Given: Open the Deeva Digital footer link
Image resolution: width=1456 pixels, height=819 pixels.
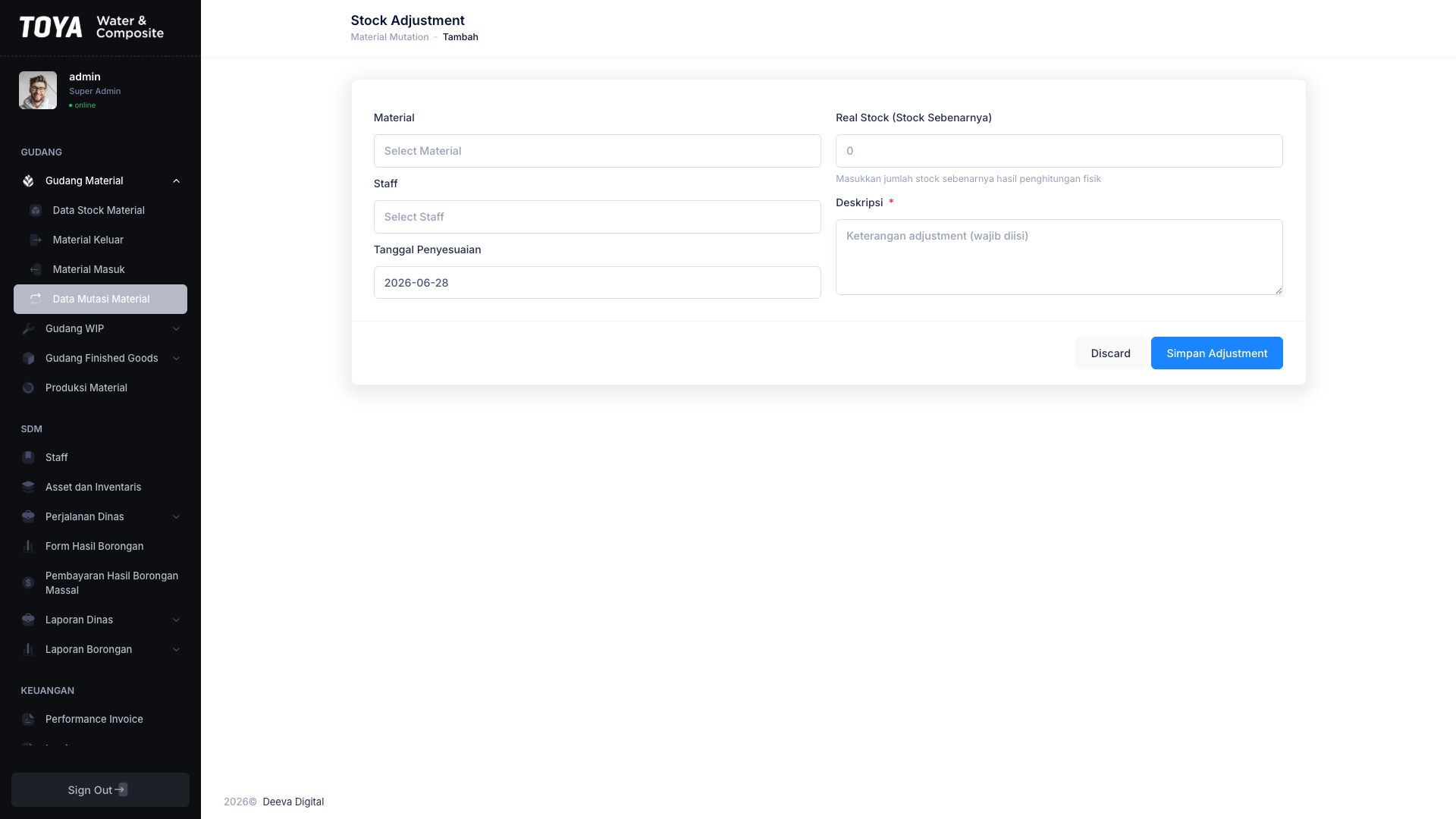Looking at the screenshot, I should pyautogui.click(x=293, y=802).
